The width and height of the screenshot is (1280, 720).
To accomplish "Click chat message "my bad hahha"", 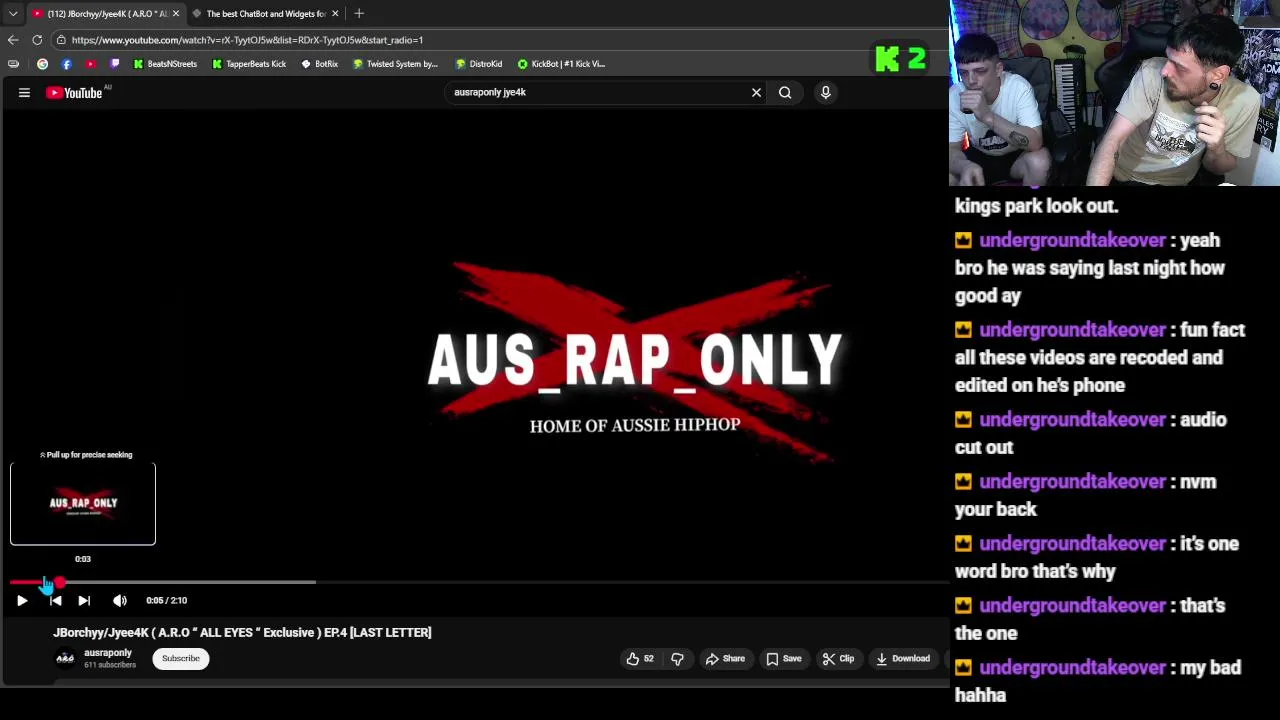I will (x=1098, y=681).
